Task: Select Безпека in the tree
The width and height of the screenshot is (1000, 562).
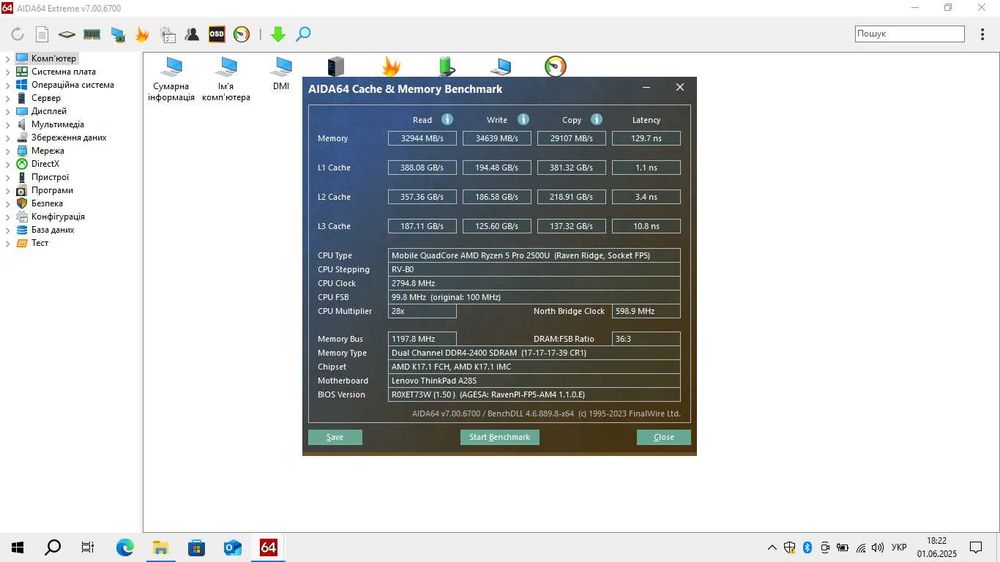Action: (x=47, y=203)
